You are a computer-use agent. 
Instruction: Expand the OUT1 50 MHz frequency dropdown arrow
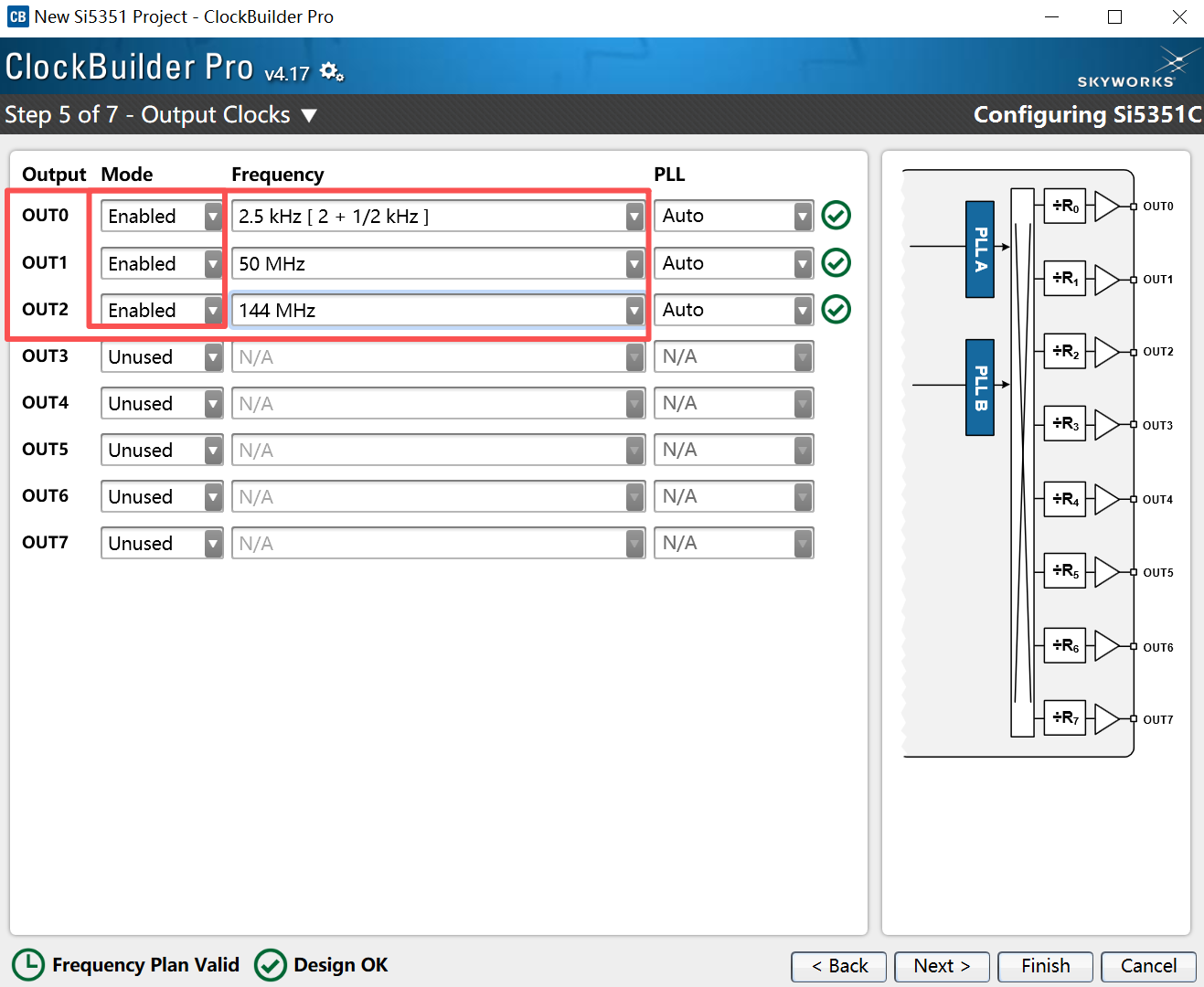click(x=634, y=264)
